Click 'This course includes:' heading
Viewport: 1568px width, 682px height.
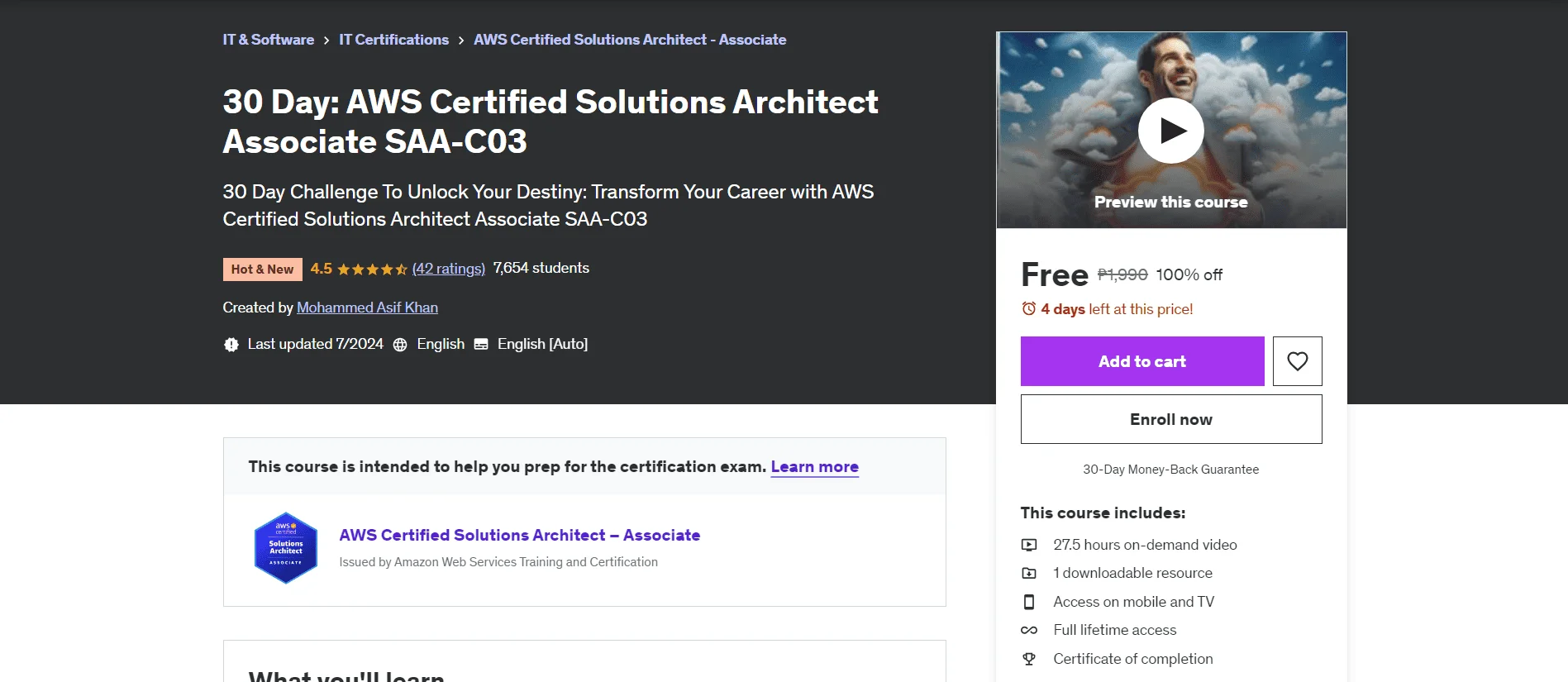click(1103, 513)
